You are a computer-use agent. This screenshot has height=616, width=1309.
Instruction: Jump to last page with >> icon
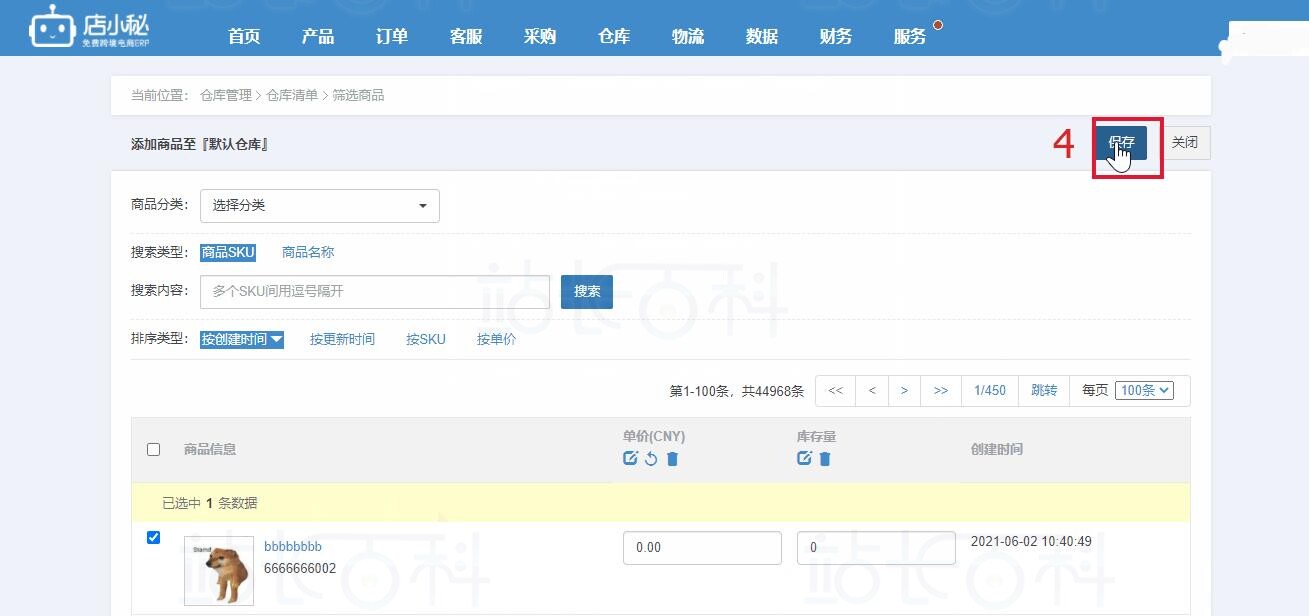click(939, 390)
